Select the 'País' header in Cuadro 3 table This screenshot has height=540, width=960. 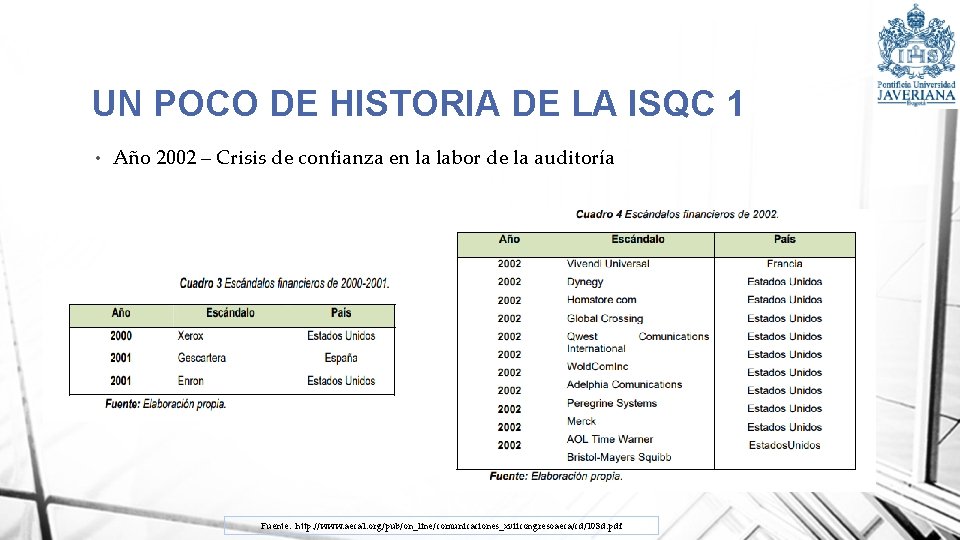[x=340, y=313]
